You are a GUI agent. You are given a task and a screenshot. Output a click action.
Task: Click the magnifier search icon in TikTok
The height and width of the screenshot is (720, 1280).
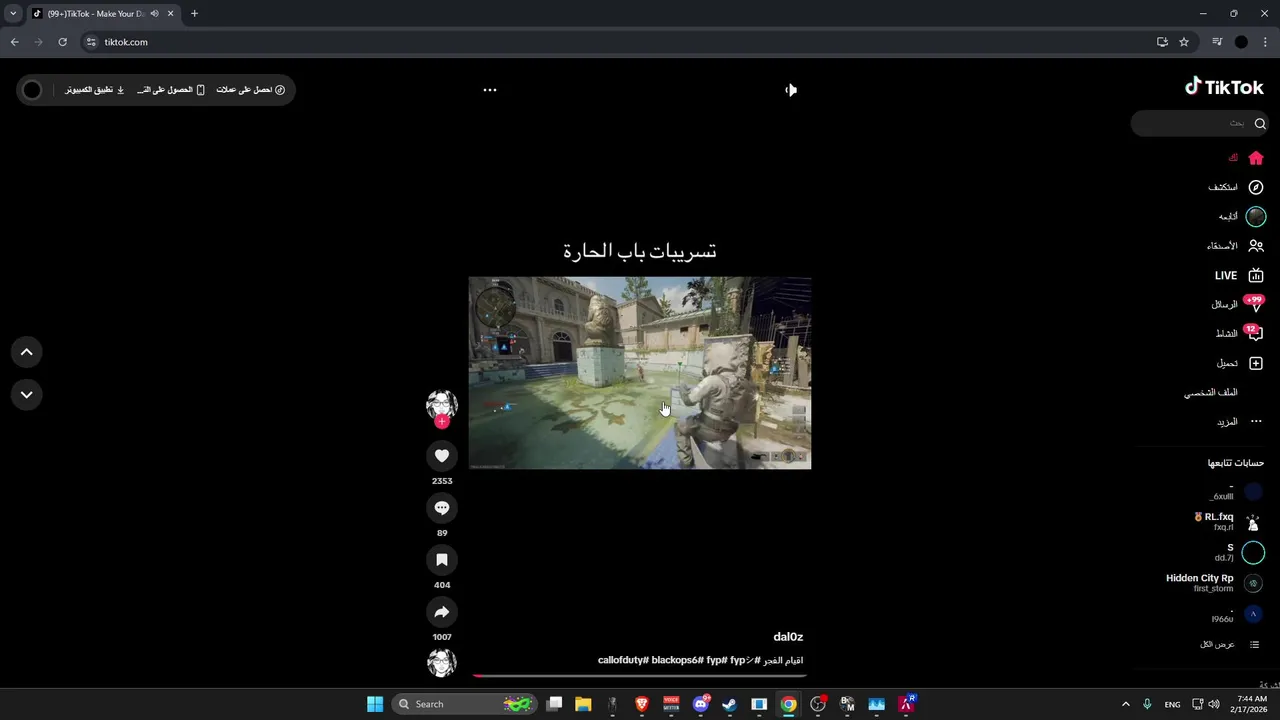1260,123
